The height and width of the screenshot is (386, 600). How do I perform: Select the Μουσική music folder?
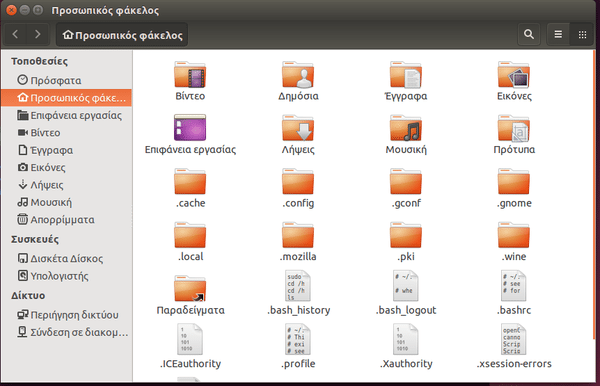coord(406,128)
